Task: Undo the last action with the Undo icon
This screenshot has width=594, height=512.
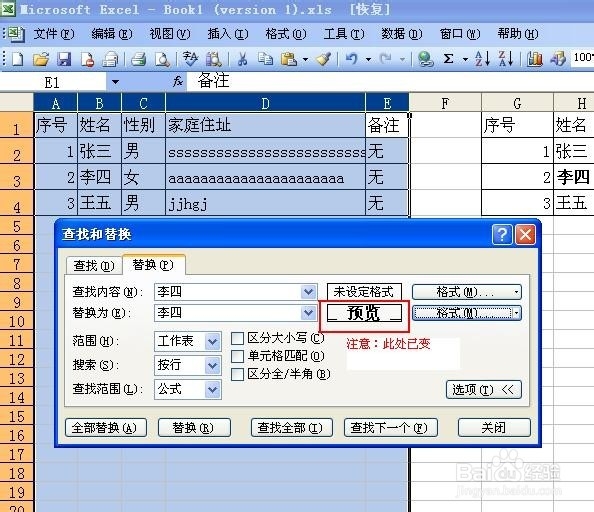Action: [352, 59]
